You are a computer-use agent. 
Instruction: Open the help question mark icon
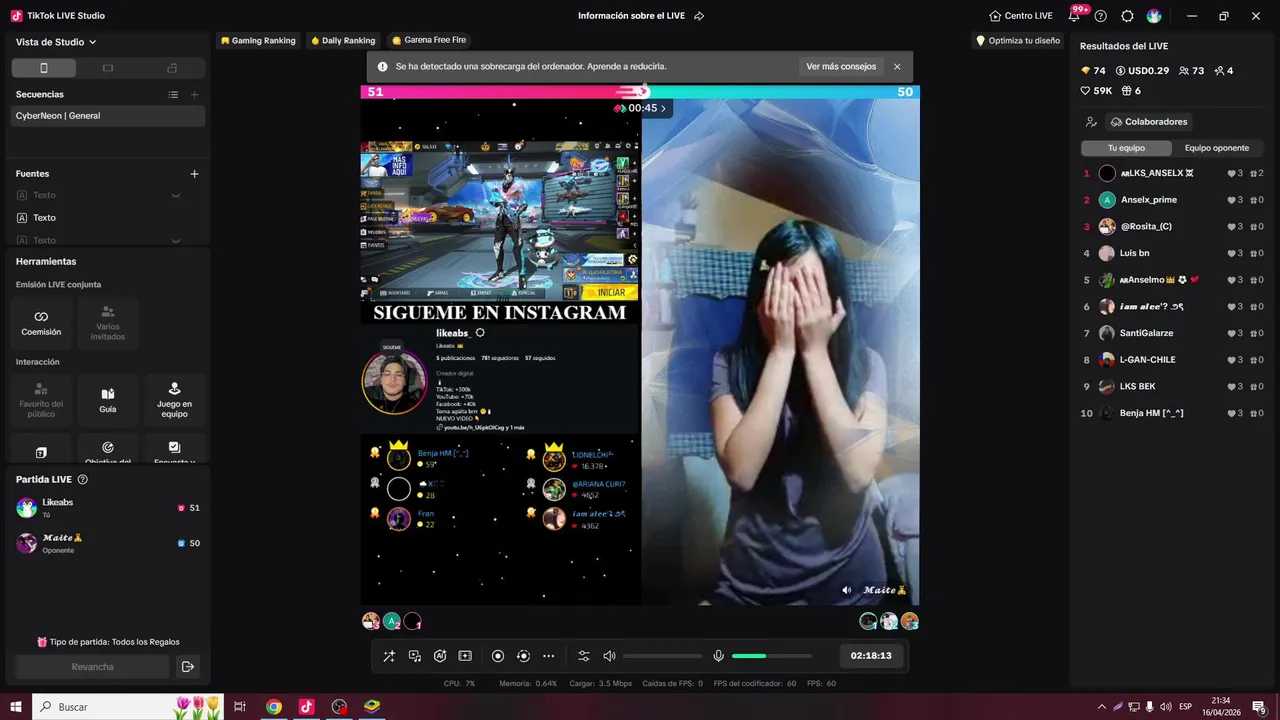click(1101, 16)
